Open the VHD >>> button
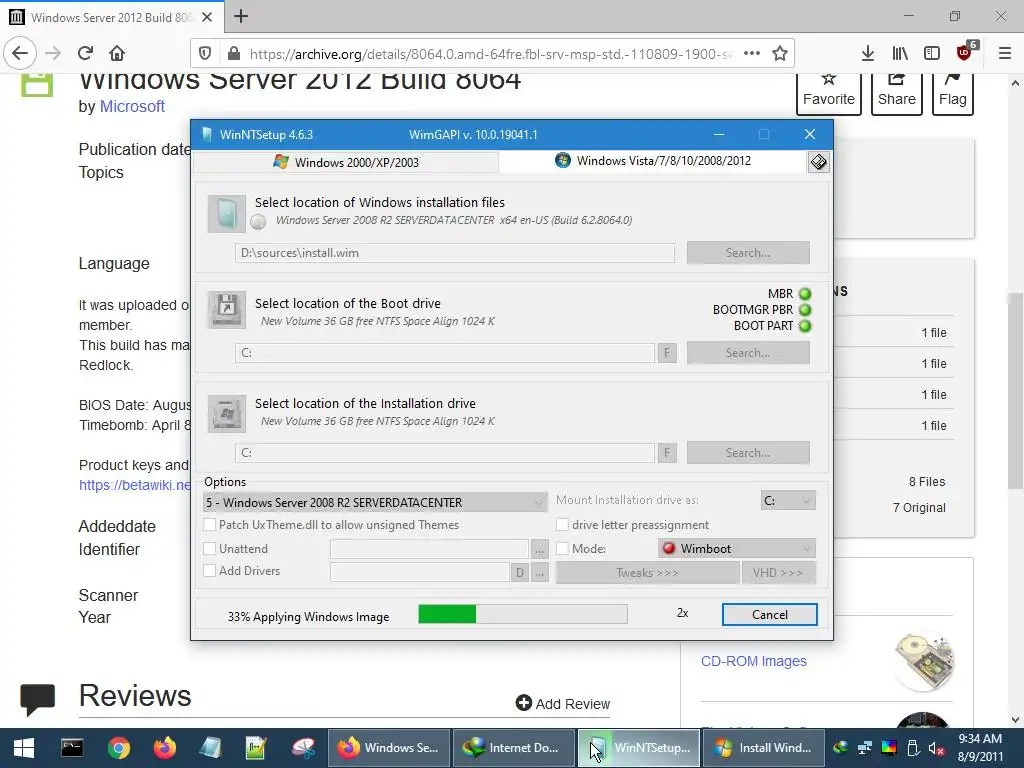 pos(778,573)
